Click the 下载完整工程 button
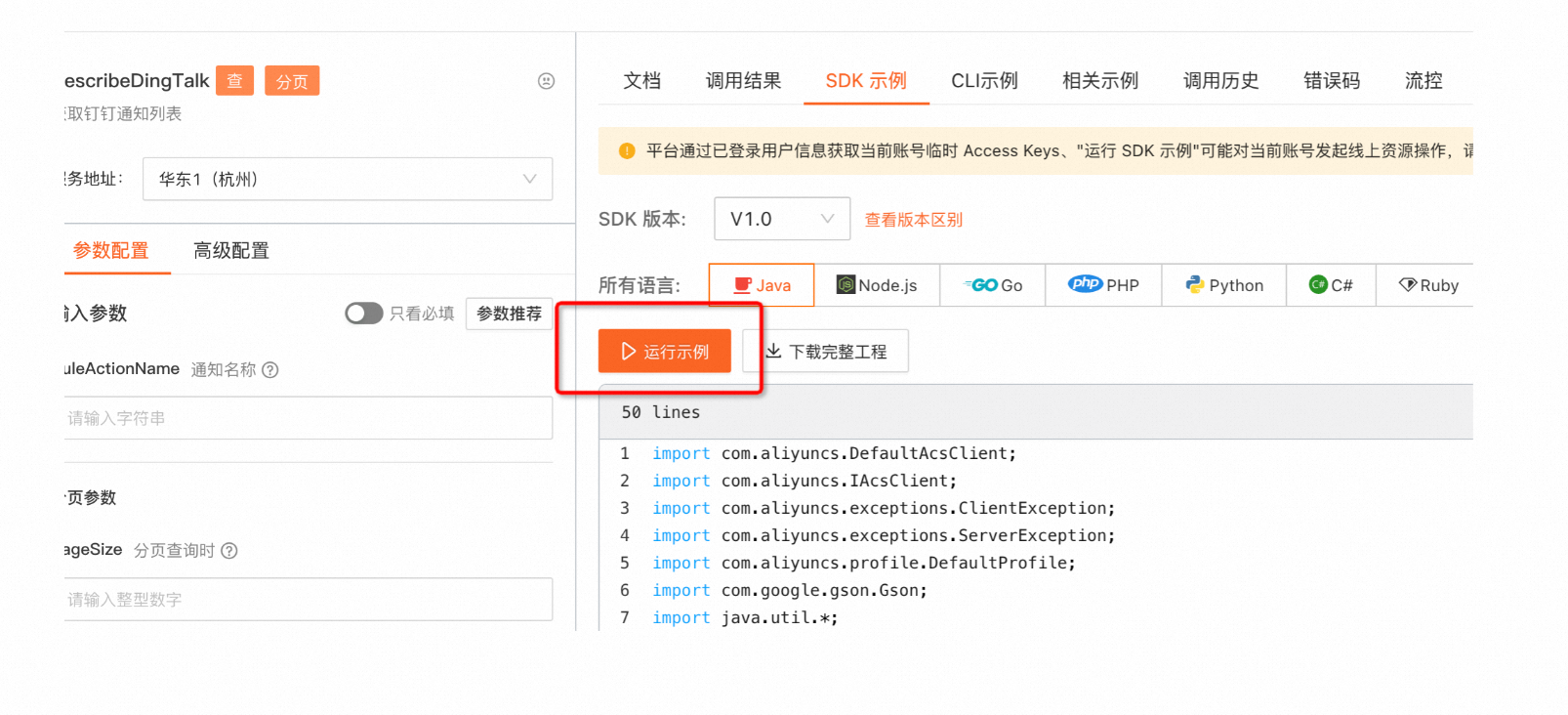The width and height of the screenshot is (1568, 715). (x=826, y=352)
